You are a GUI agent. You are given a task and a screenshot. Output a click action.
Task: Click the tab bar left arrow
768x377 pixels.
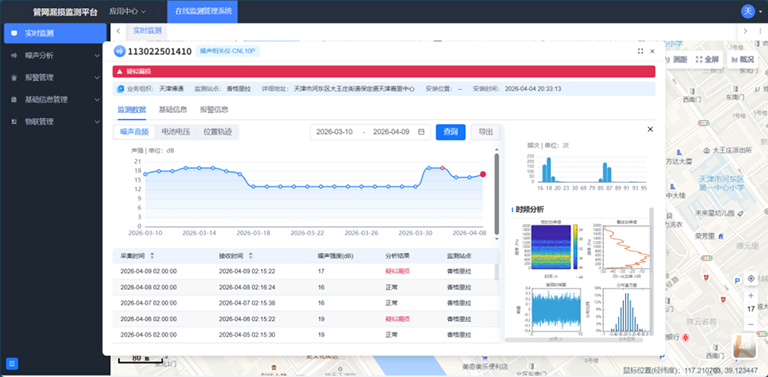coord(119,31)
